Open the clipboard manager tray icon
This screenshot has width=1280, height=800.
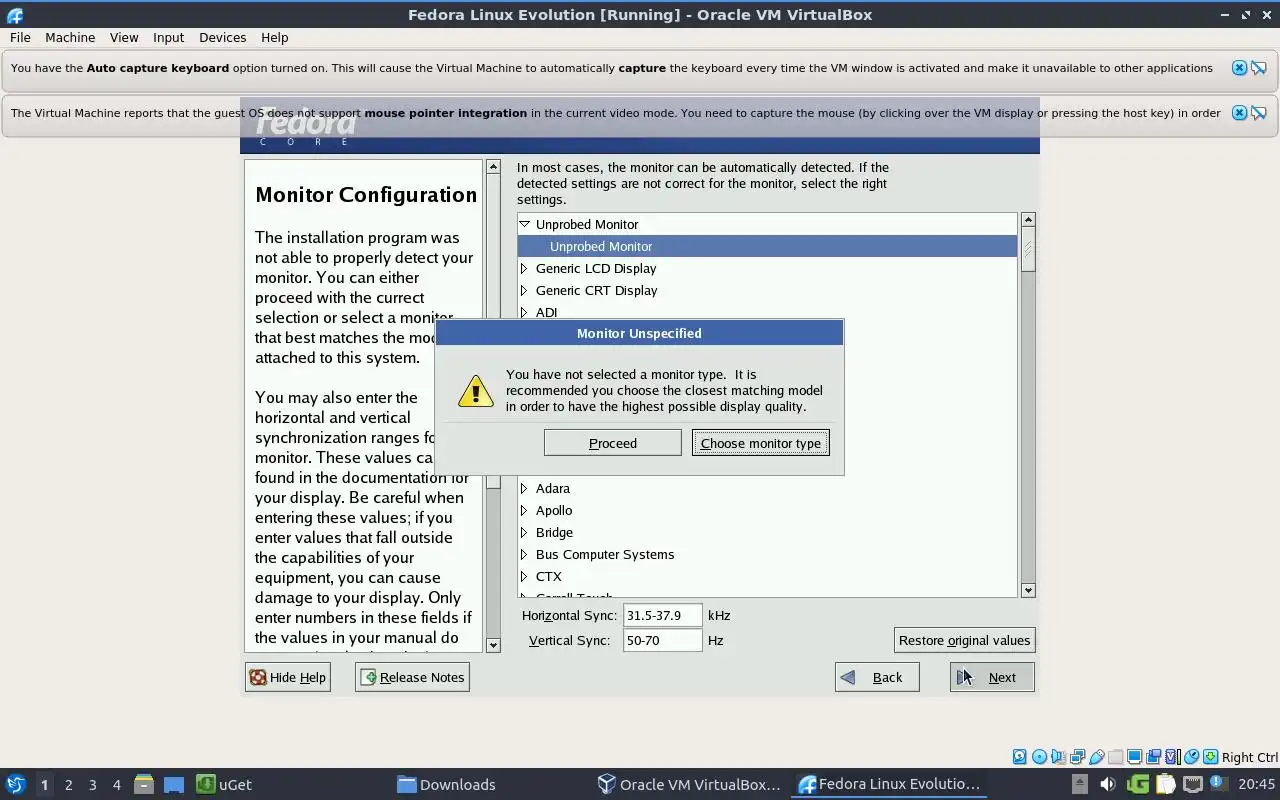1166,784
